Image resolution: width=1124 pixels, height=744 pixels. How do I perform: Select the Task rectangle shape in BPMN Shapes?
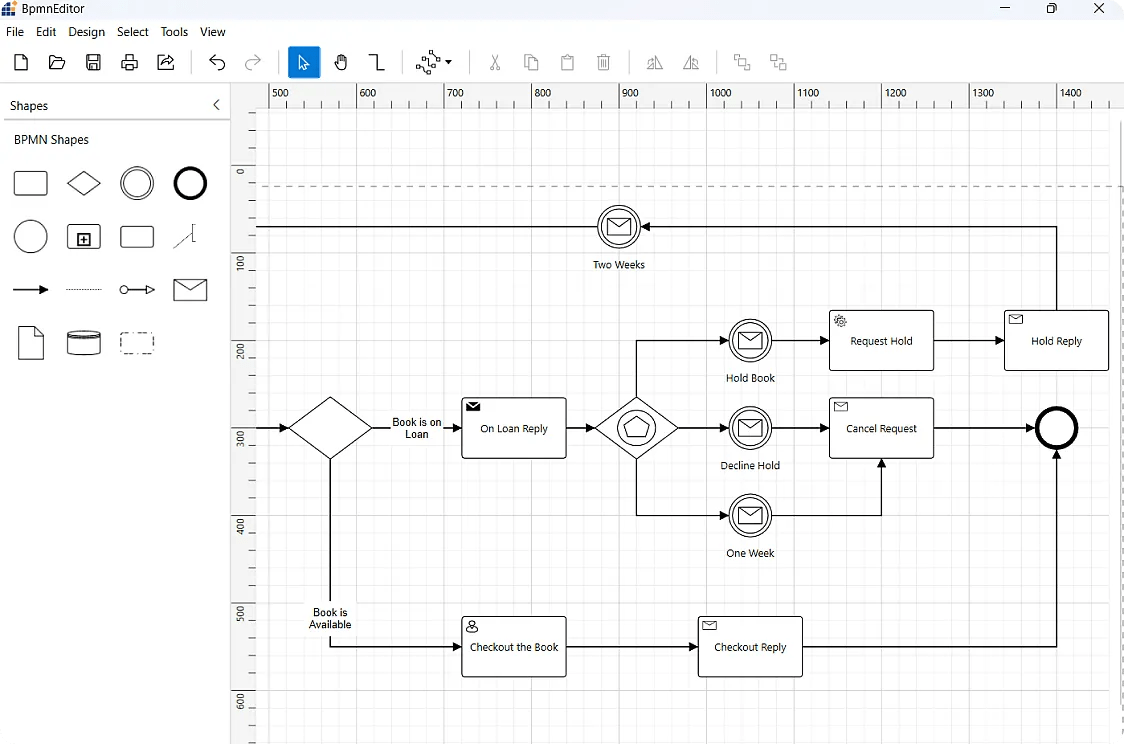pos(30,183)
